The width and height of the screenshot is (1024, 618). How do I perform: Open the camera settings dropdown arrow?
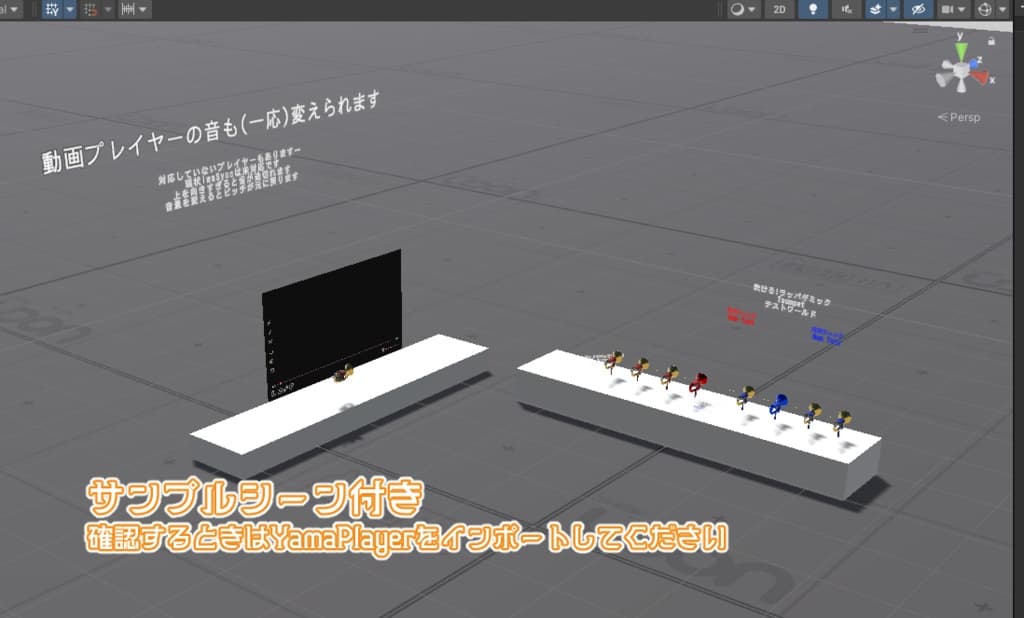click(x=960, y=10)
